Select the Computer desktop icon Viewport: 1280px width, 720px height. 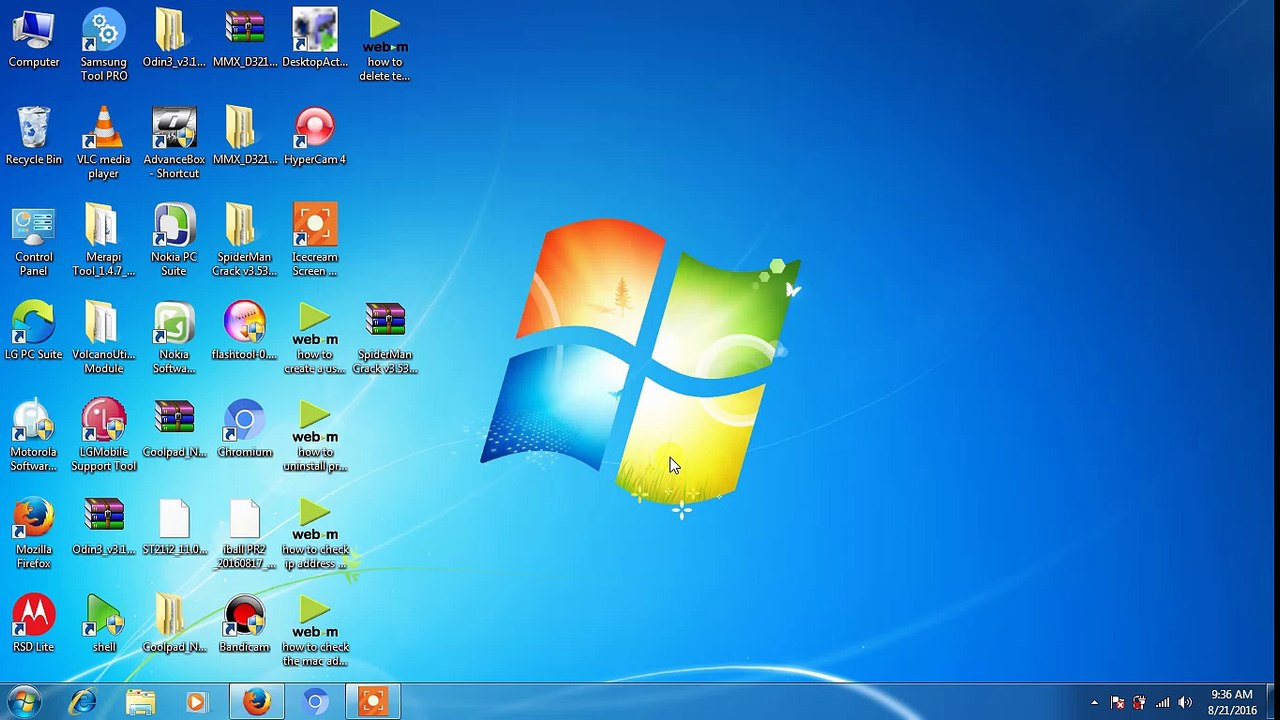34,40
